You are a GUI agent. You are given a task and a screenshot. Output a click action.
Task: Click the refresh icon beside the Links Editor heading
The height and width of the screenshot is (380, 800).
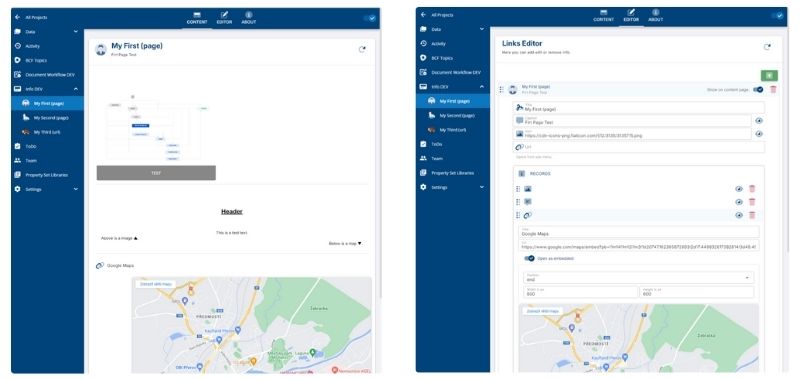point(767,47)
